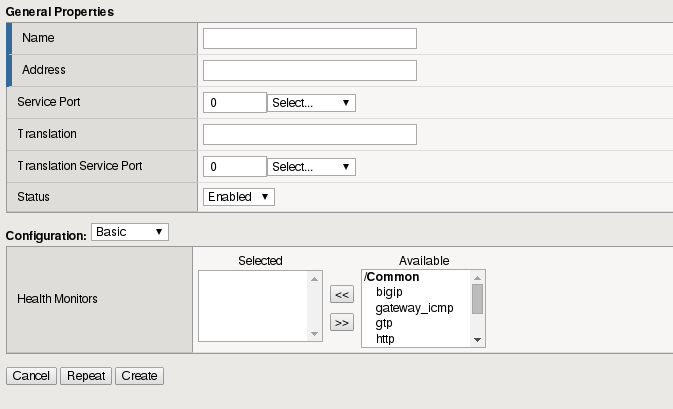
Task: Open the Service Port Select dropdown
Action: [x=311, y=102]
